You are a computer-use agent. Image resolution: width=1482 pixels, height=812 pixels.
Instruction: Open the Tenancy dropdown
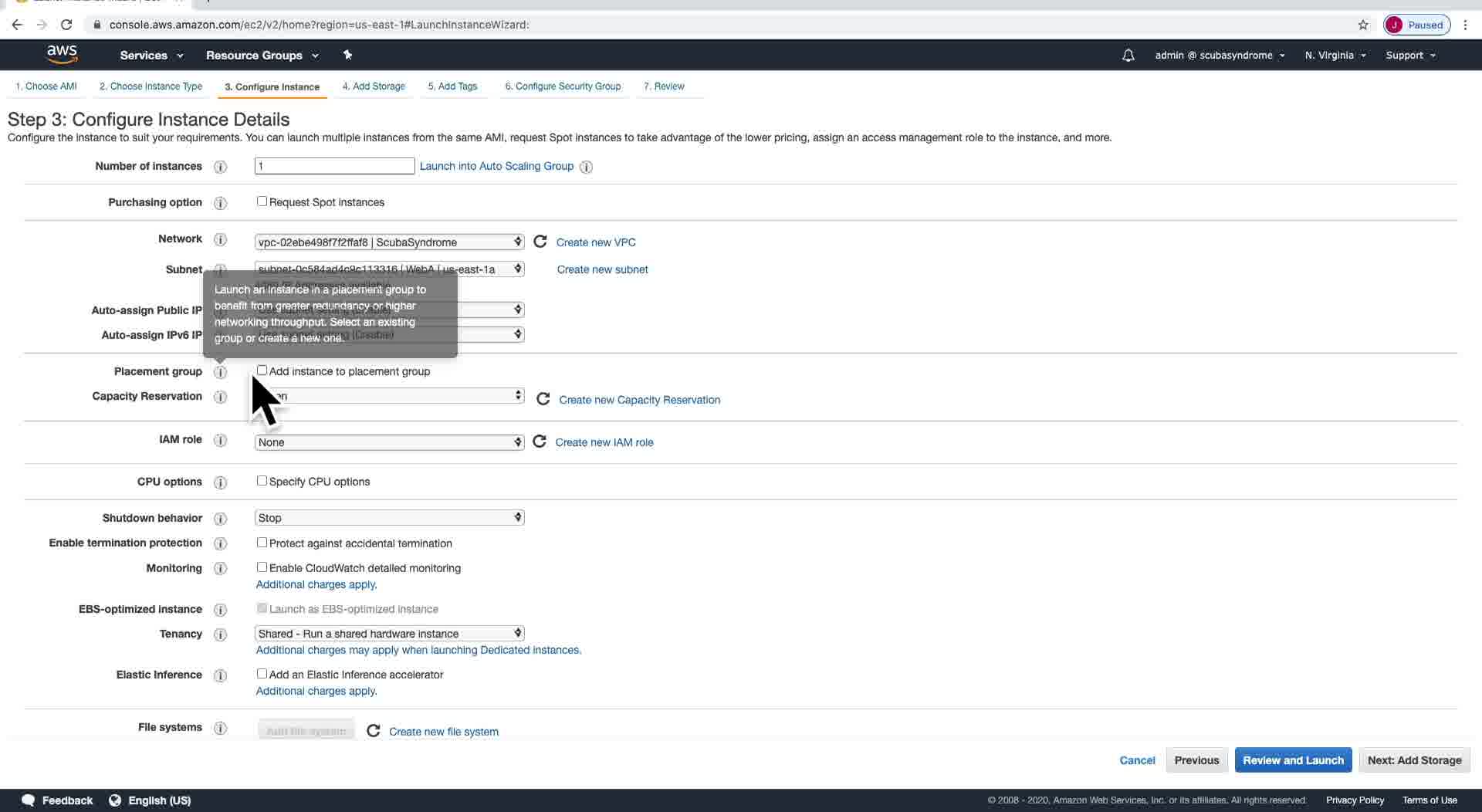coord(389,634)
